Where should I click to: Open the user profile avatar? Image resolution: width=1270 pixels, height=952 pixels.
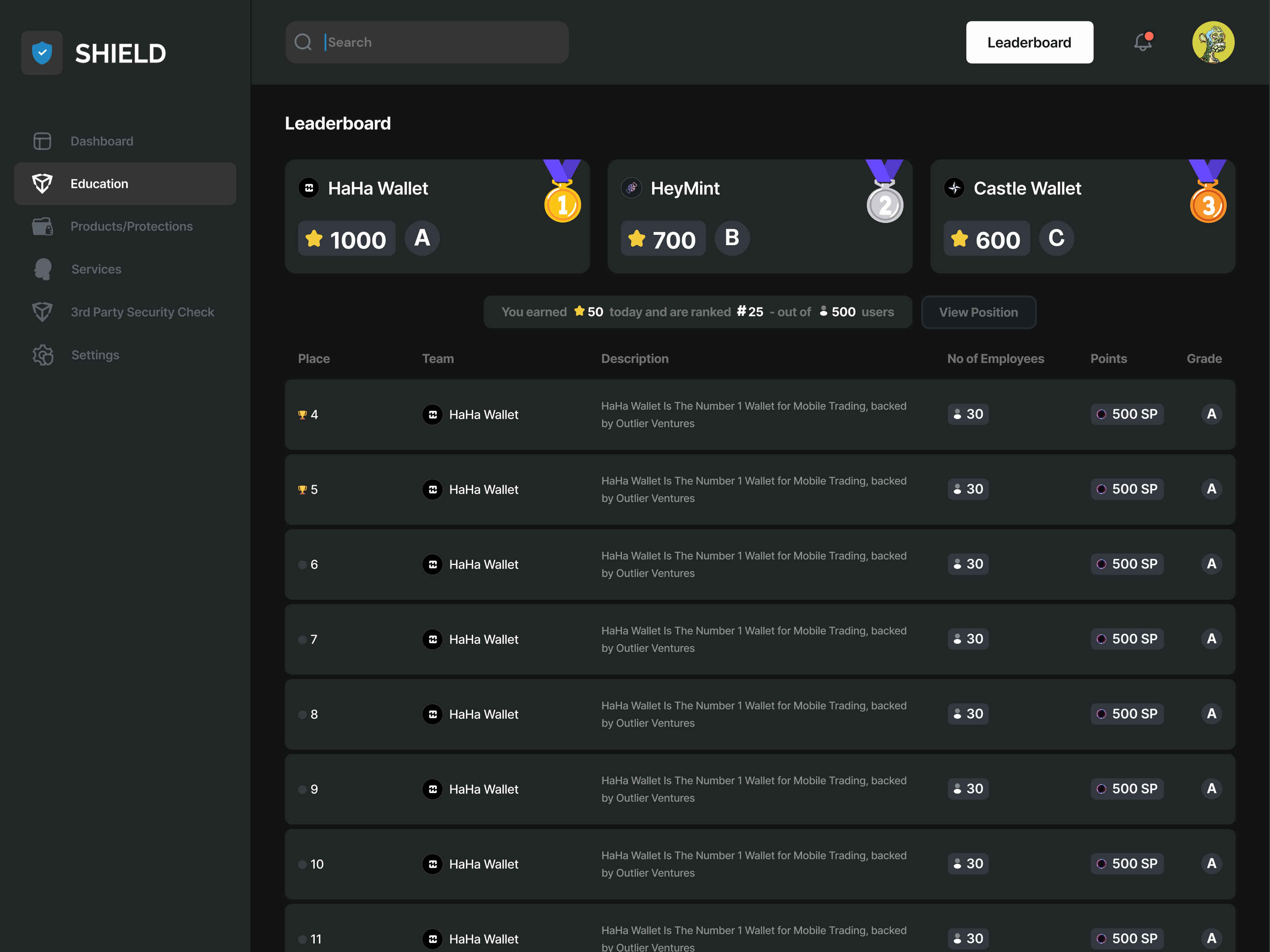(1212, 42)
